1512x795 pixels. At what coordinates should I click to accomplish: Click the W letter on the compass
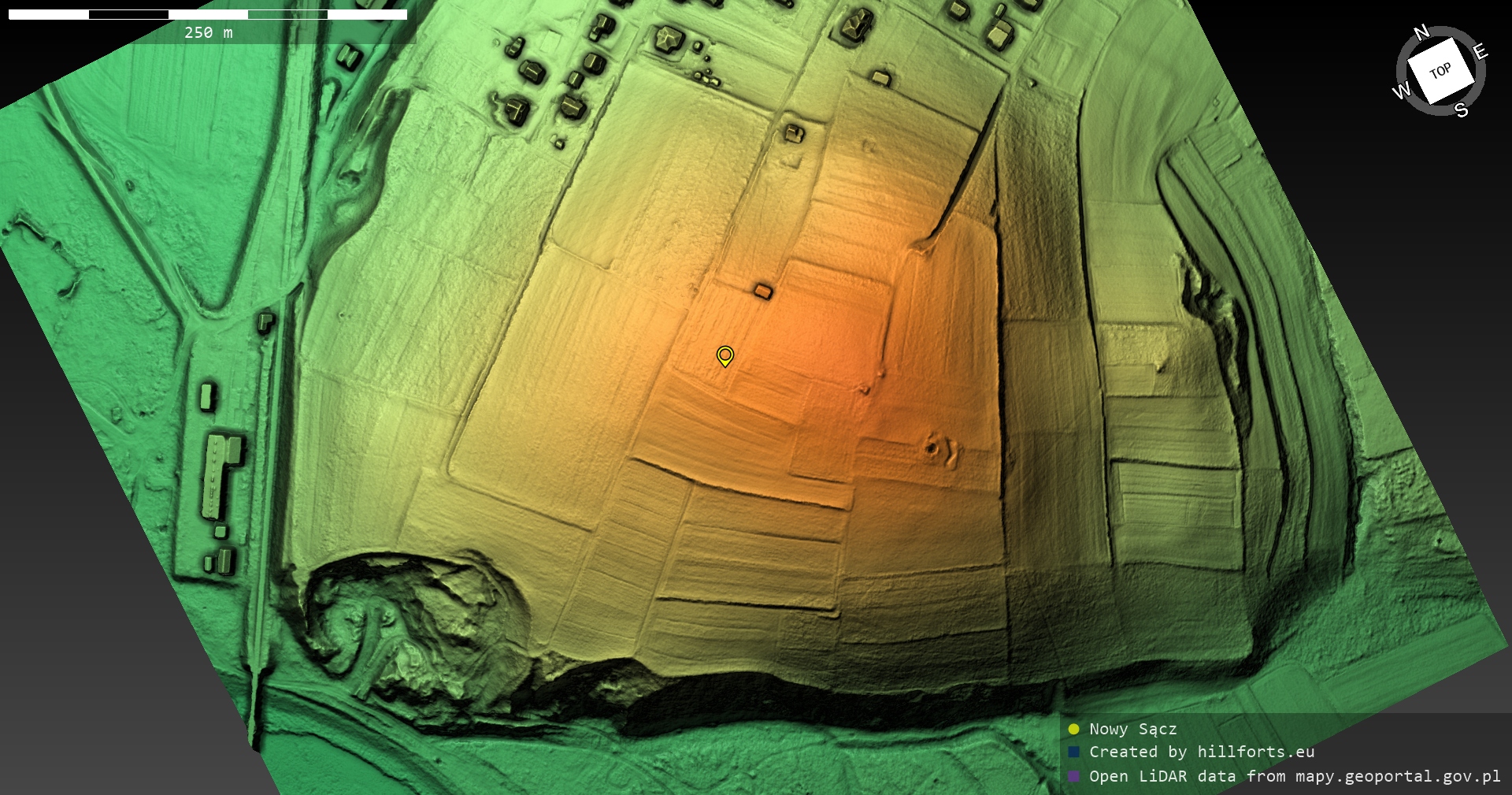(x=1402, y=91)
